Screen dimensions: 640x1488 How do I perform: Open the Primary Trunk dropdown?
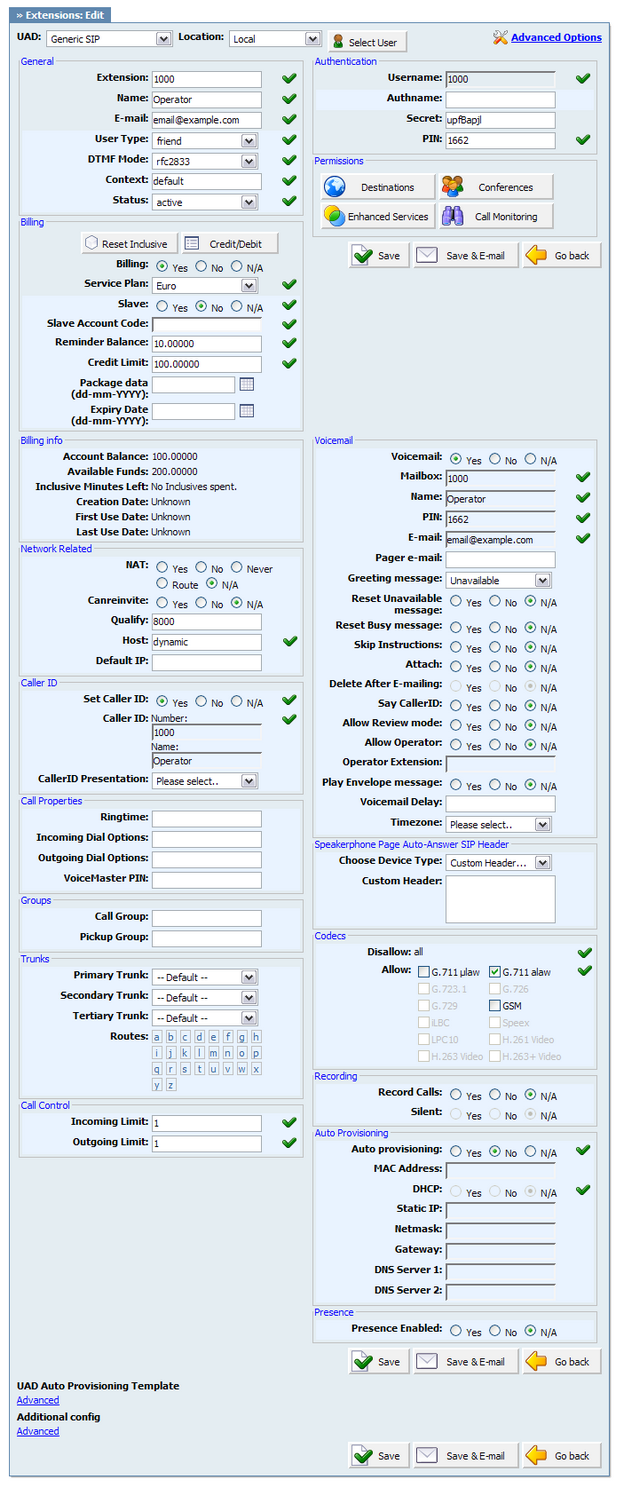tap(205, 976)
